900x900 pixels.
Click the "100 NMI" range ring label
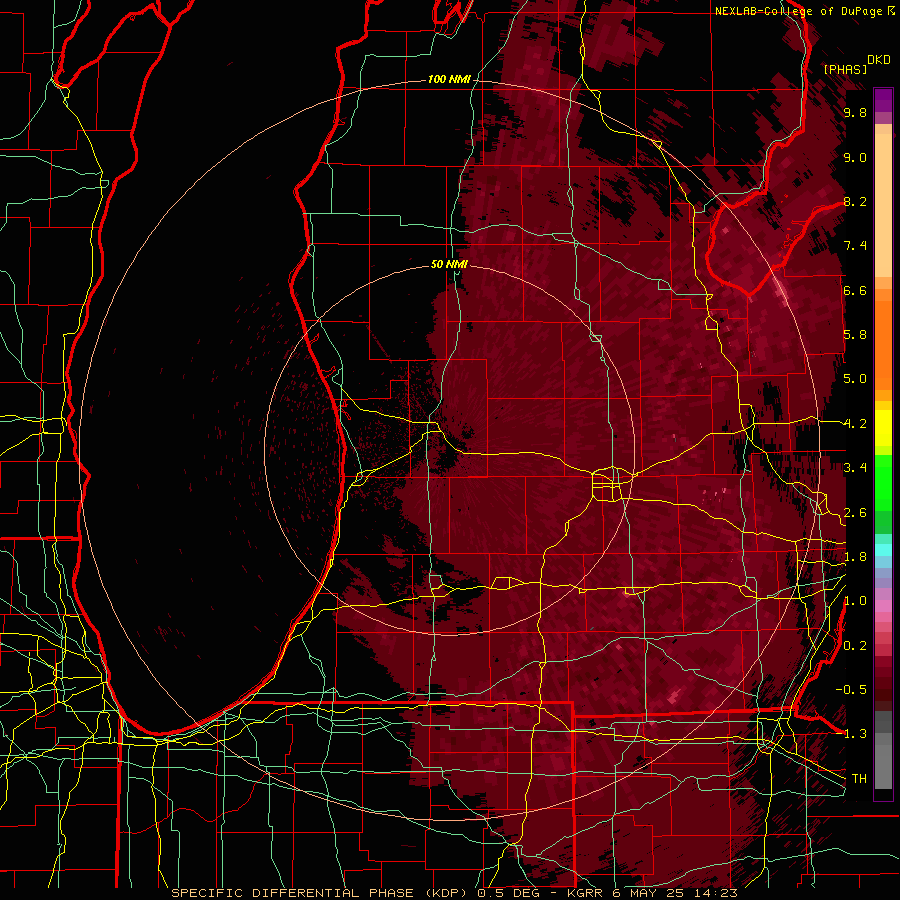449,79
